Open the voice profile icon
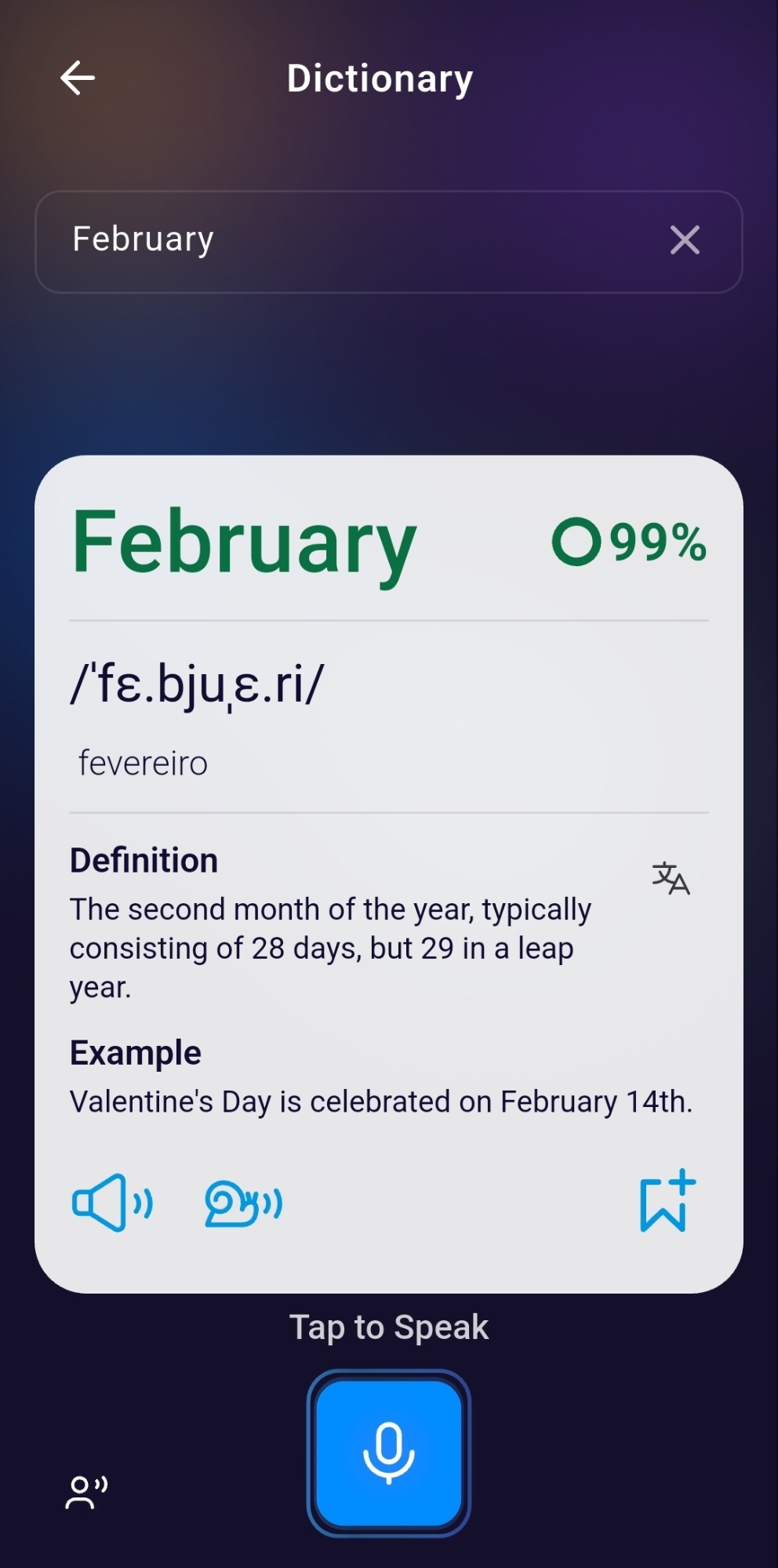Viewport: 778px width, 1568px height. [86, 1492]
